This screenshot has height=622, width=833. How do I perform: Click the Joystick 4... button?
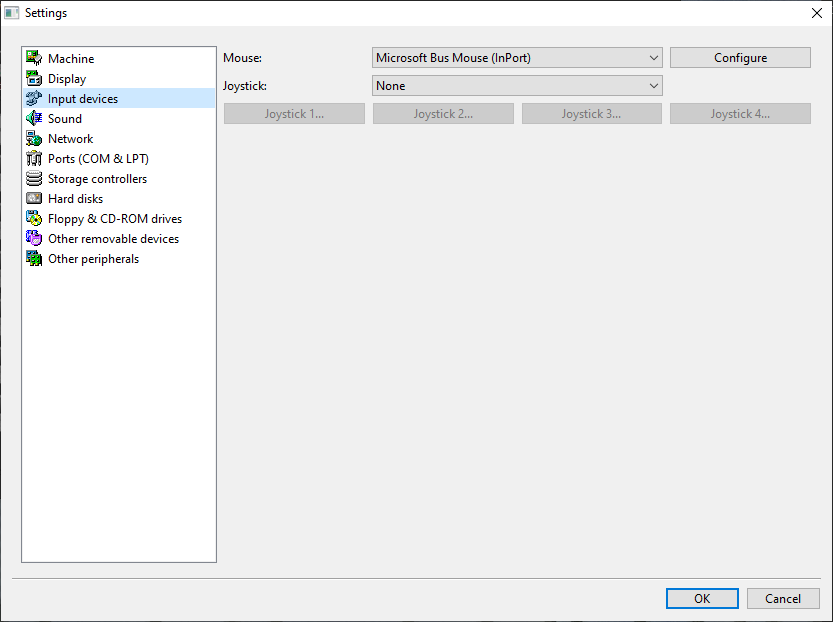click(740, 114)
